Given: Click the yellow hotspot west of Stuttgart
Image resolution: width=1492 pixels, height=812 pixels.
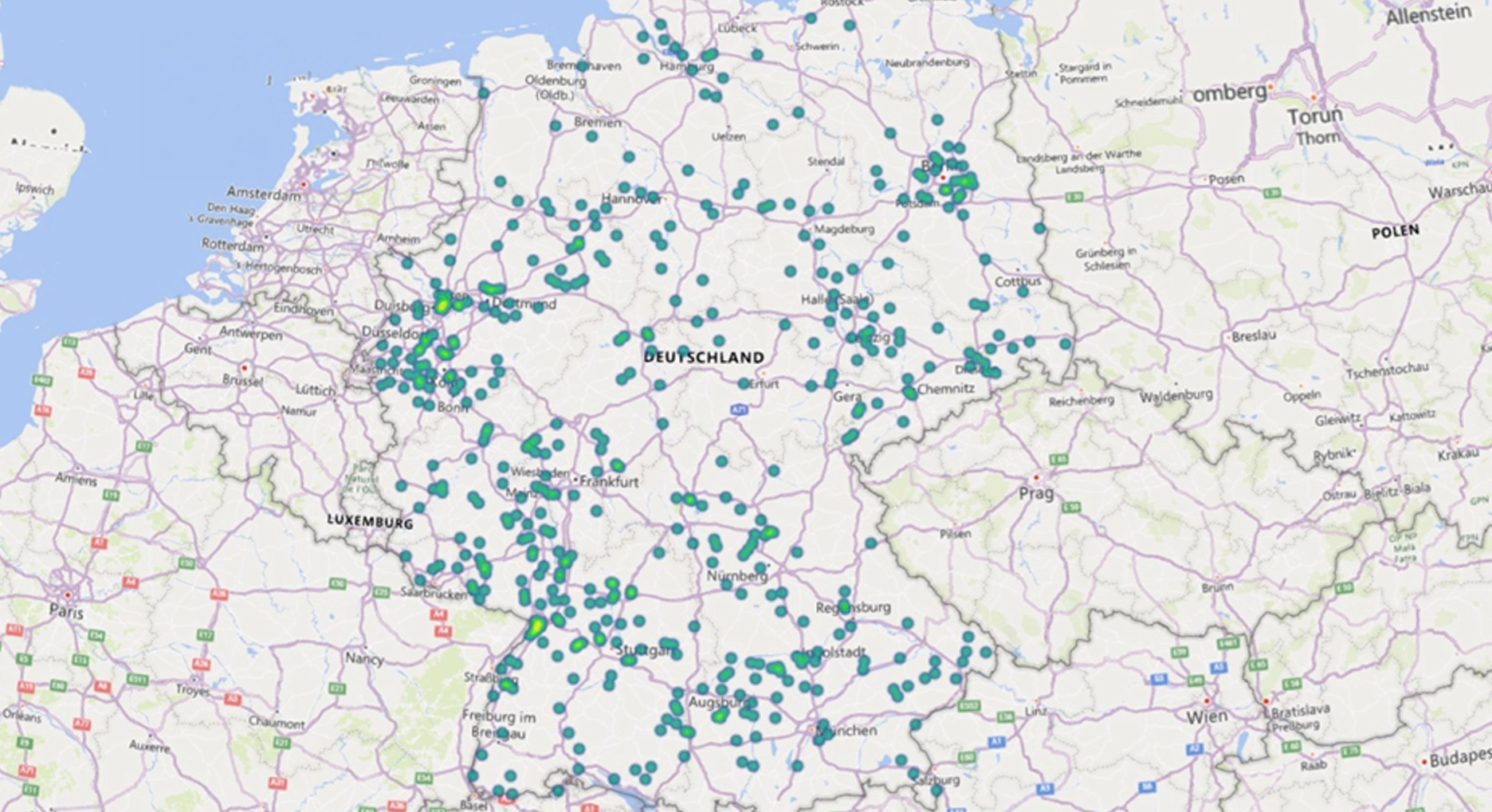Looking at the screenshot, I should tap(536, 627).
